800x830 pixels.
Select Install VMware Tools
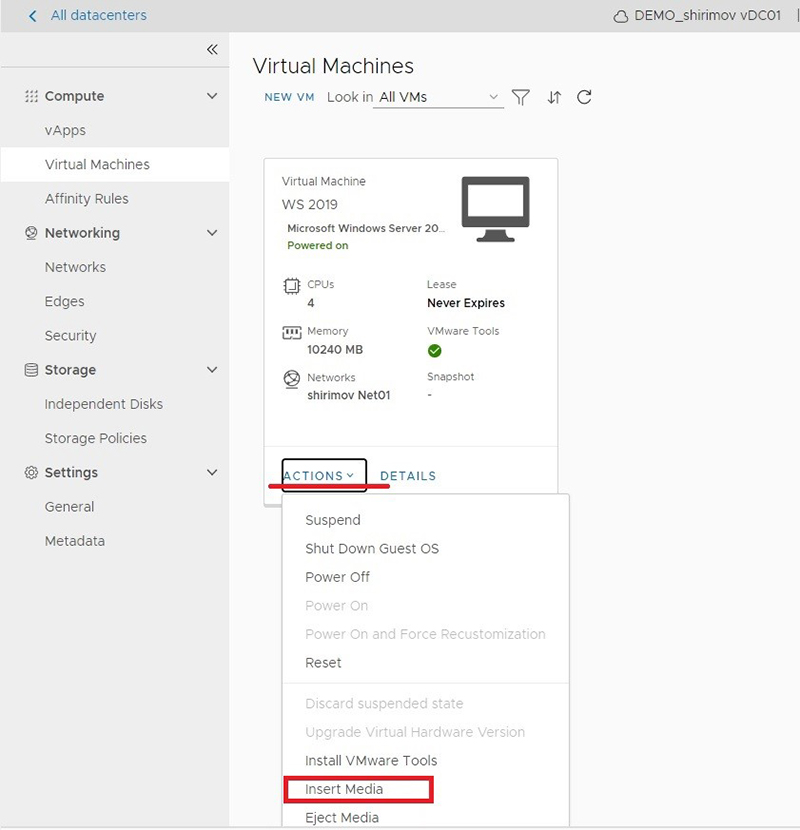click(371, 761)
